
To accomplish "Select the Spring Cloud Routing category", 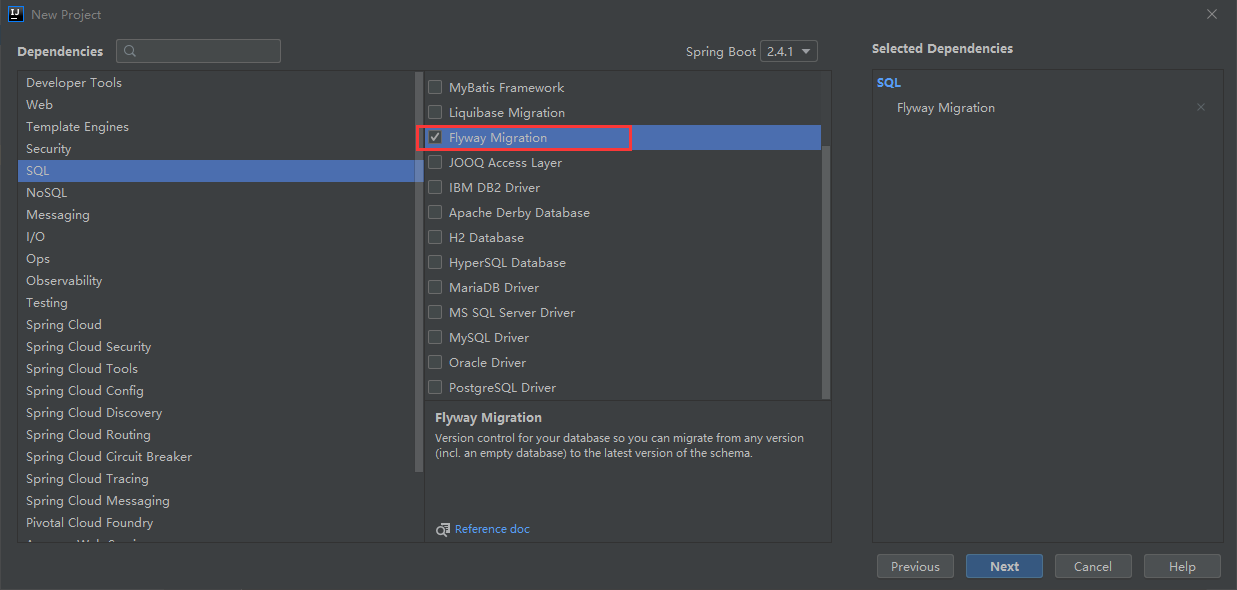I will (x=216, y=434).
